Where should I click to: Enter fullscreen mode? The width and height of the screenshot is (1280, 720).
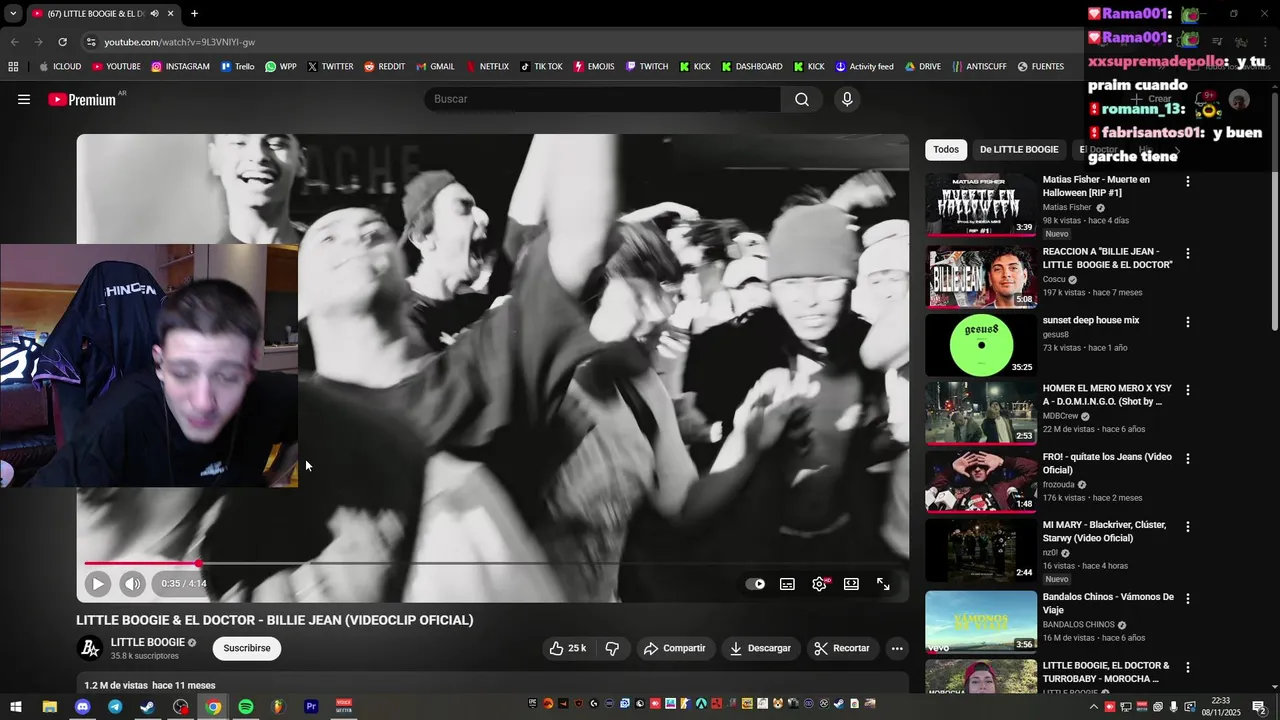pos(883,584)
